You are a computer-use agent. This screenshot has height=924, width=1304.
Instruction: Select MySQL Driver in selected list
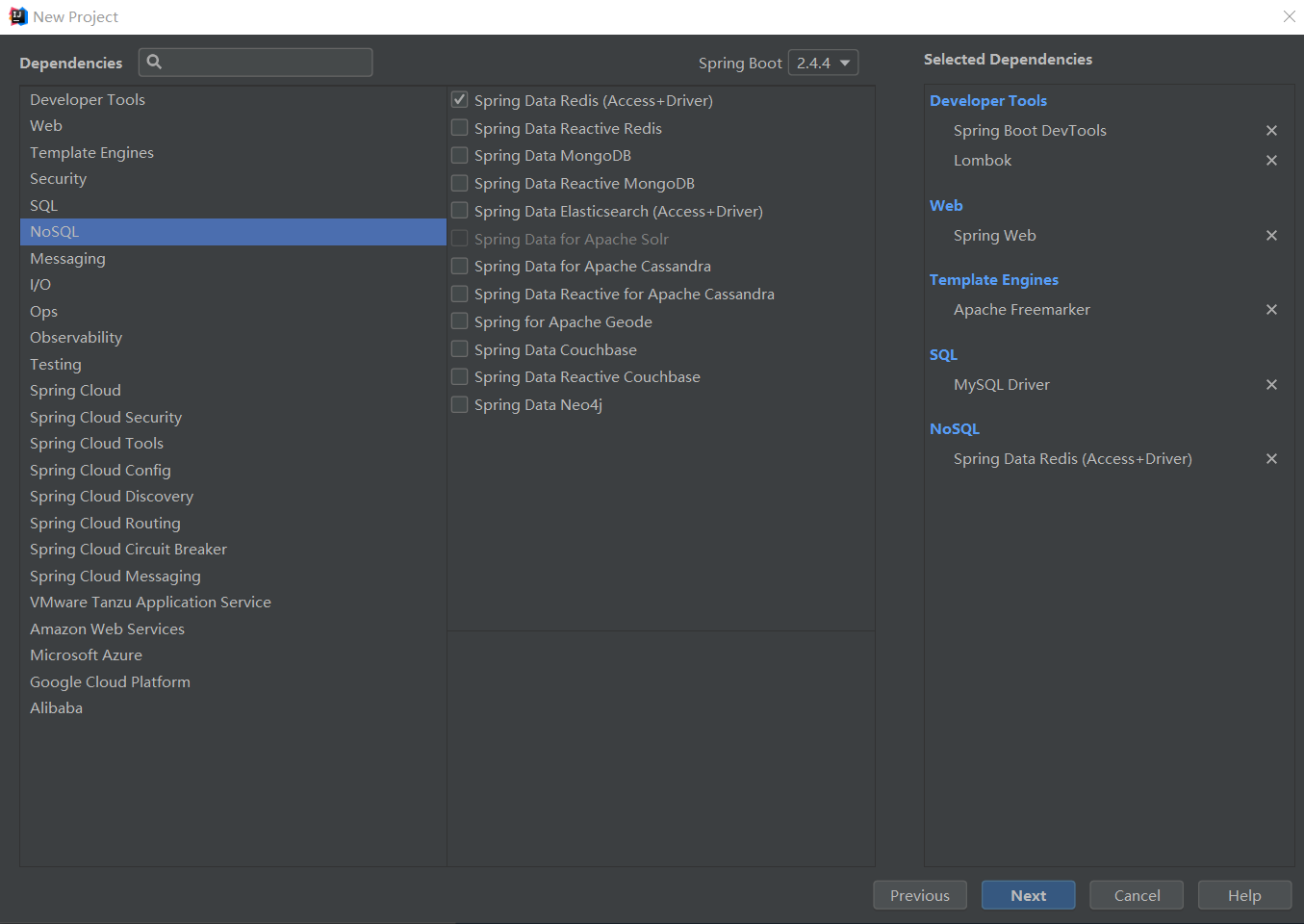[x=1002, y=385]
